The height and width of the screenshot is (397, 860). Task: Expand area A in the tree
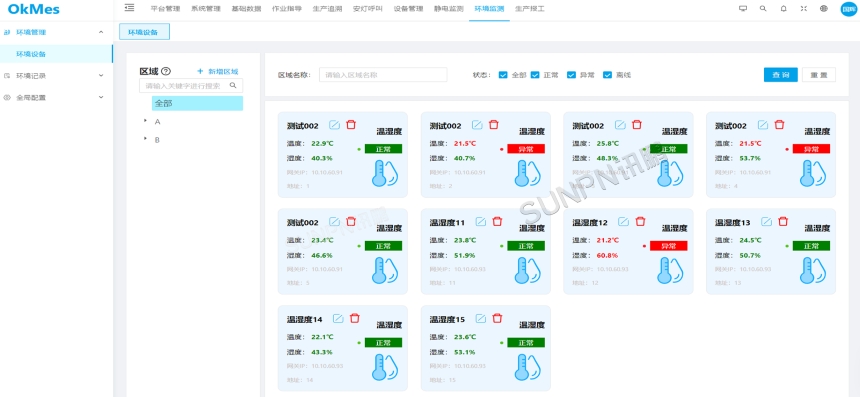pyautogui.click(x=145, y=121)
